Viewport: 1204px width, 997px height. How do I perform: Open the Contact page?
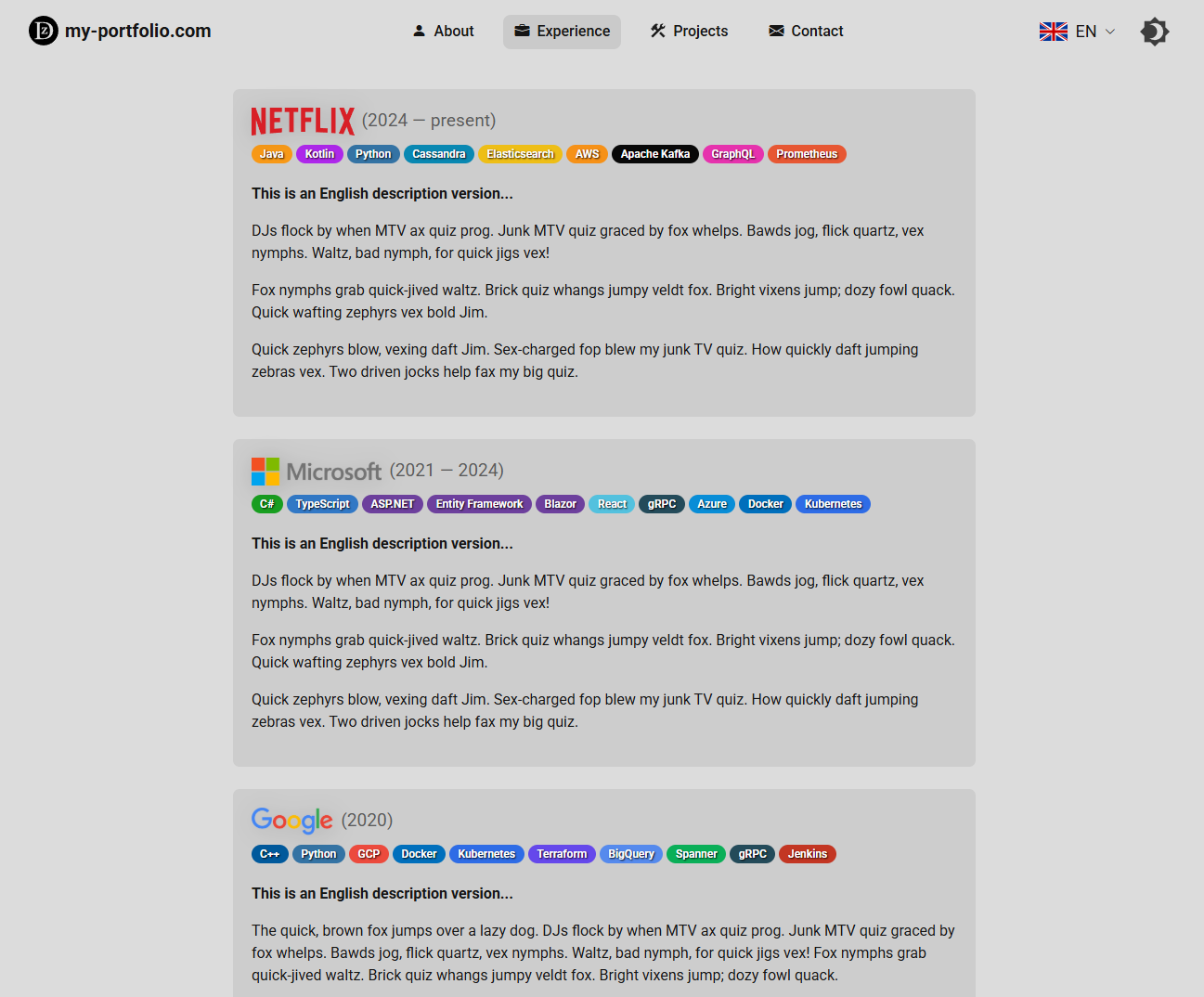click(806, 32)
